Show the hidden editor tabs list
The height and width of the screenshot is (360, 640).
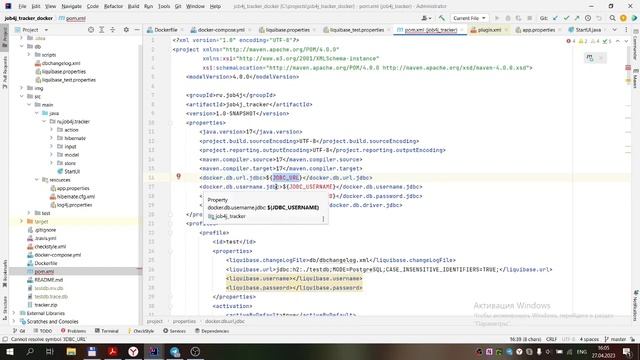point(614,30)
